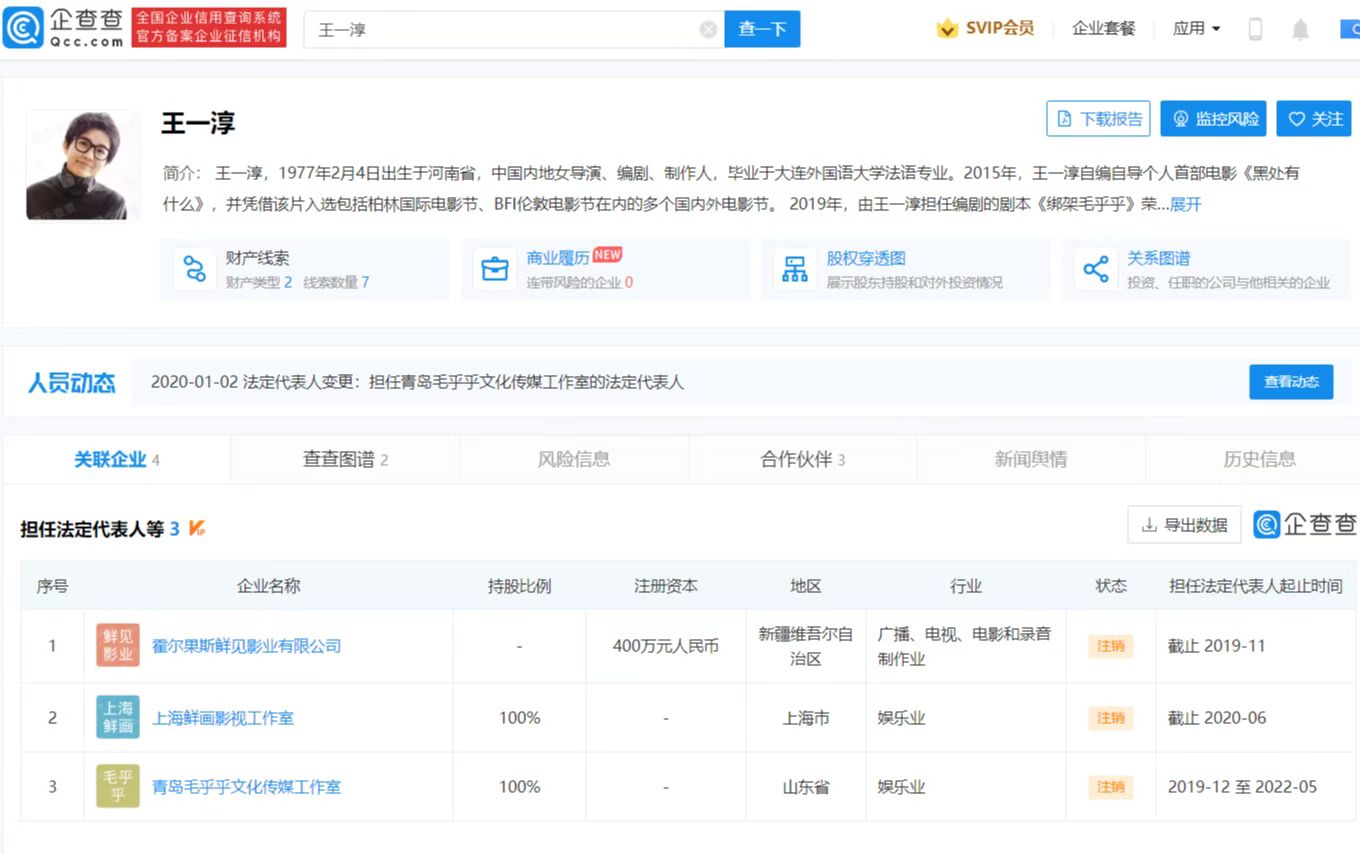Click the 毛乎乎 company logo
1360x854 pixels.
click(118, 786)
